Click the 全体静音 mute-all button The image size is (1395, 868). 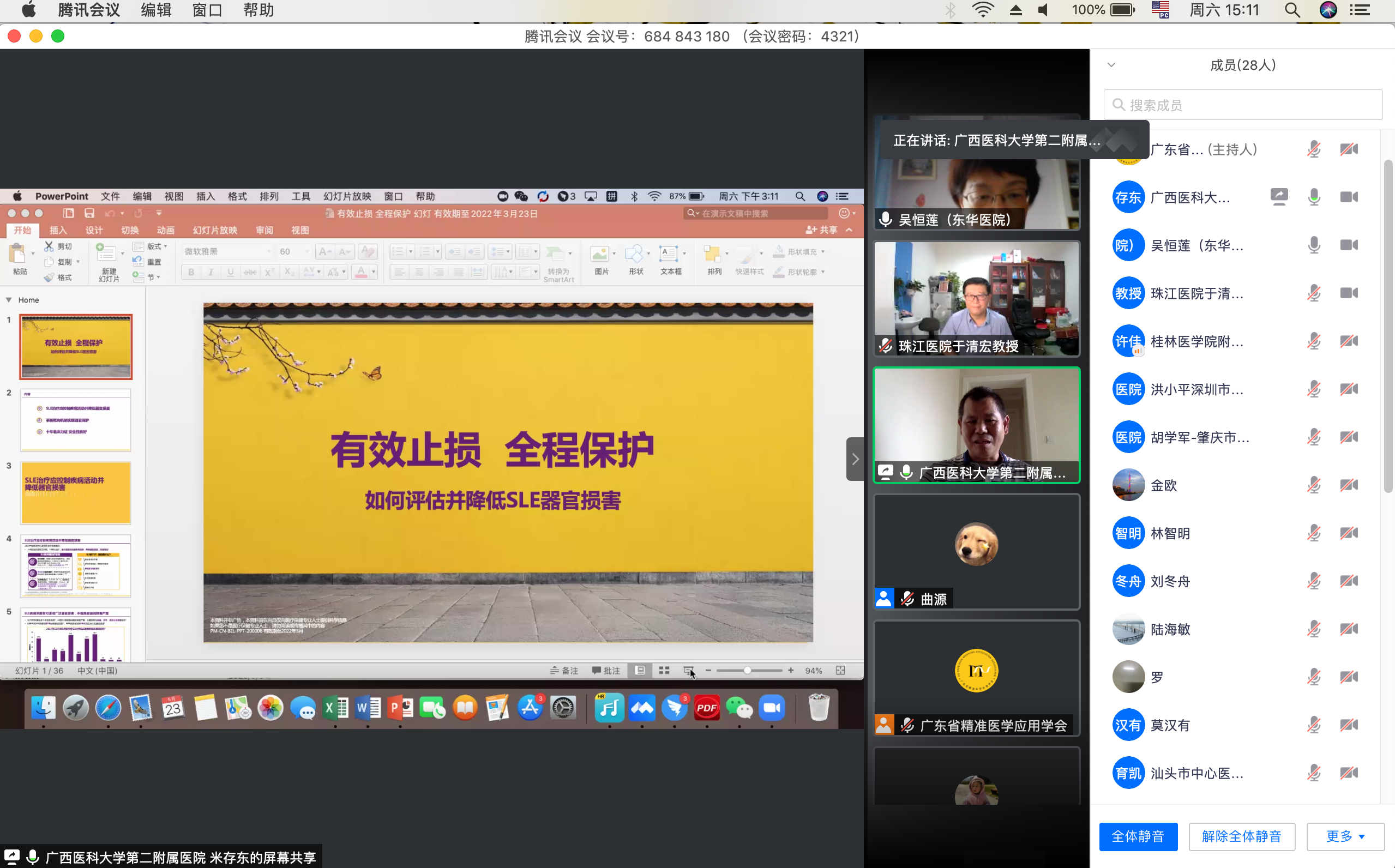tap(1138, 836)
